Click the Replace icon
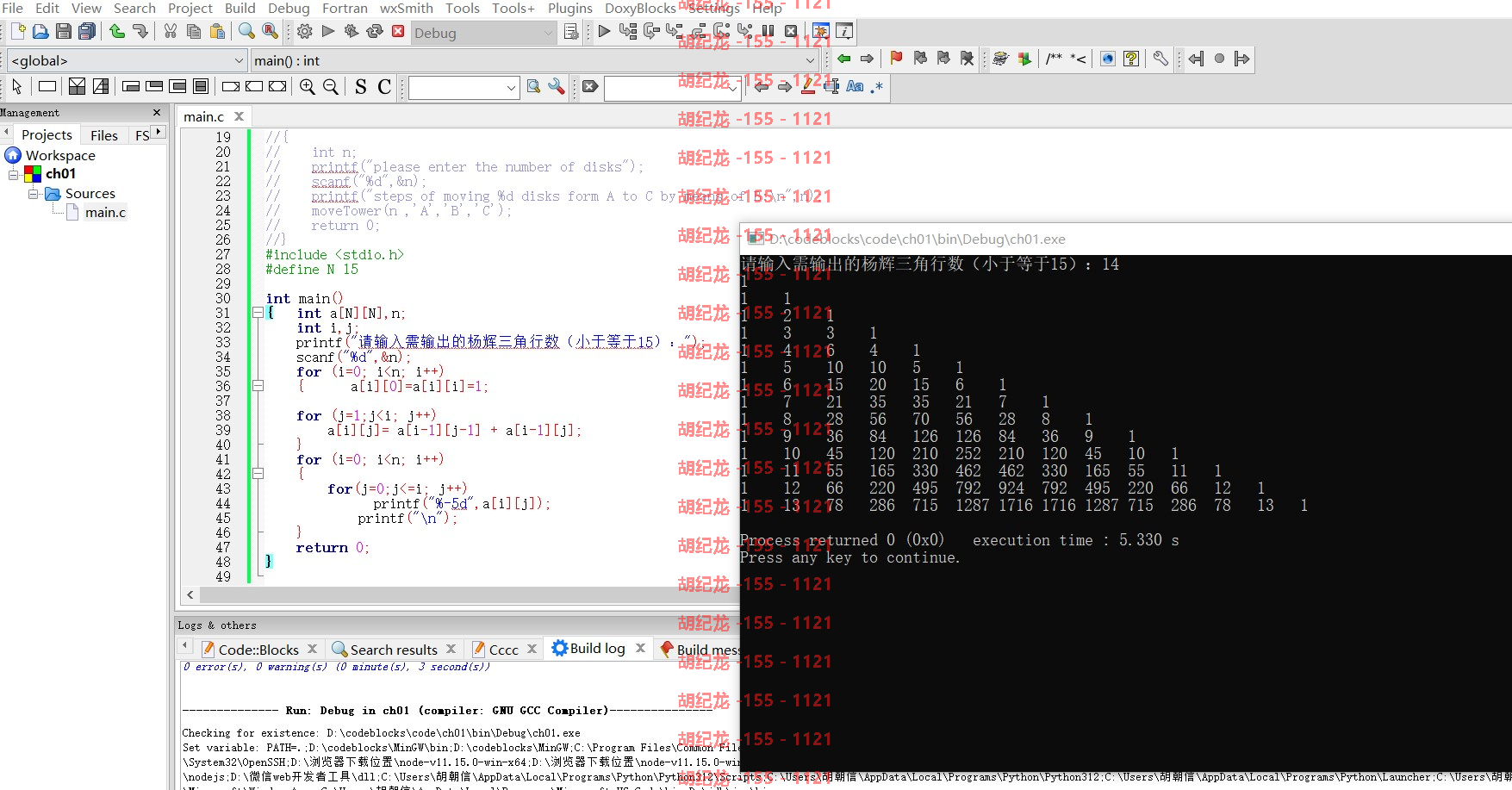Image resolution: width=1512 pixels, height=790 pixels. click(271, 32)
